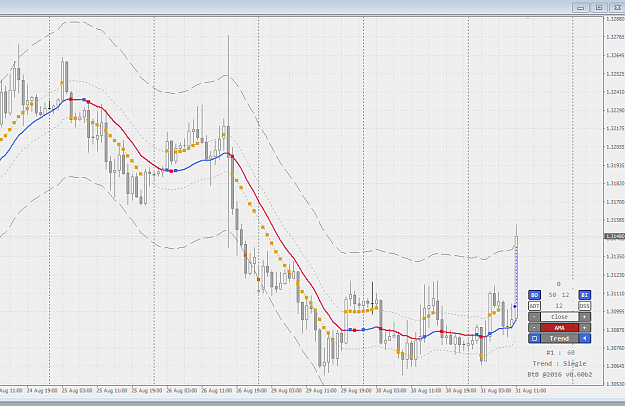Click the '#1 : 60' label
Image resolution: width=625 pixels, height=406 pixels.
coord(561,353)
